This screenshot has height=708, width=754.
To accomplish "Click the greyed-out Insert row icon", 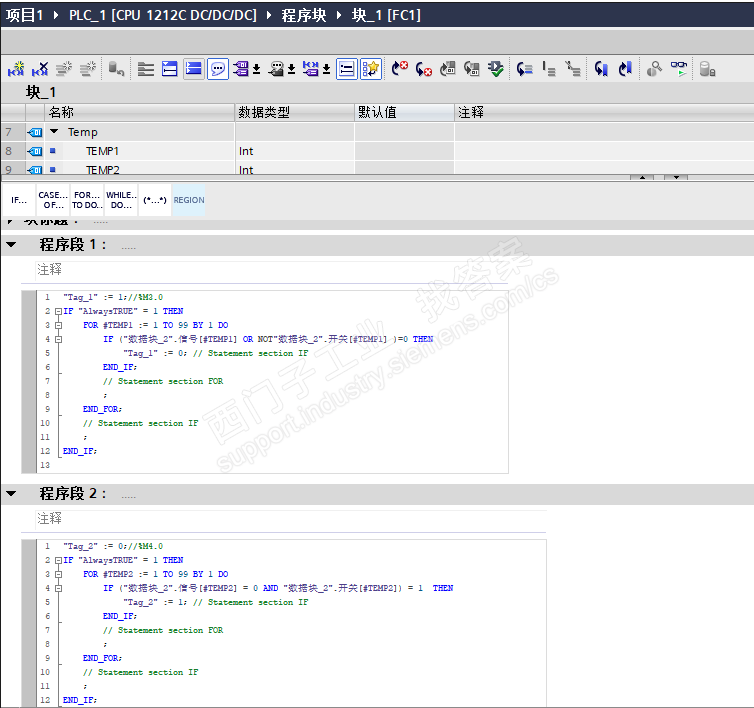I will [63, 69].
